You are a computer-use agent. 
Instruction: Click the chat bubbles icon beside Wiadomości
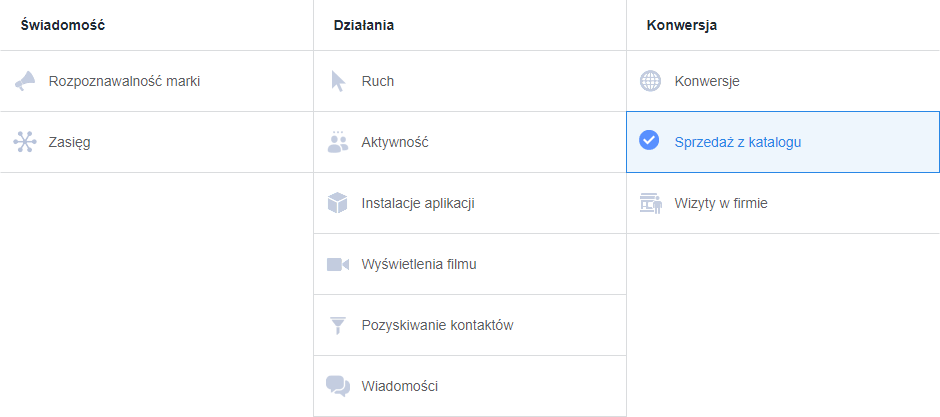coord(338,386)
